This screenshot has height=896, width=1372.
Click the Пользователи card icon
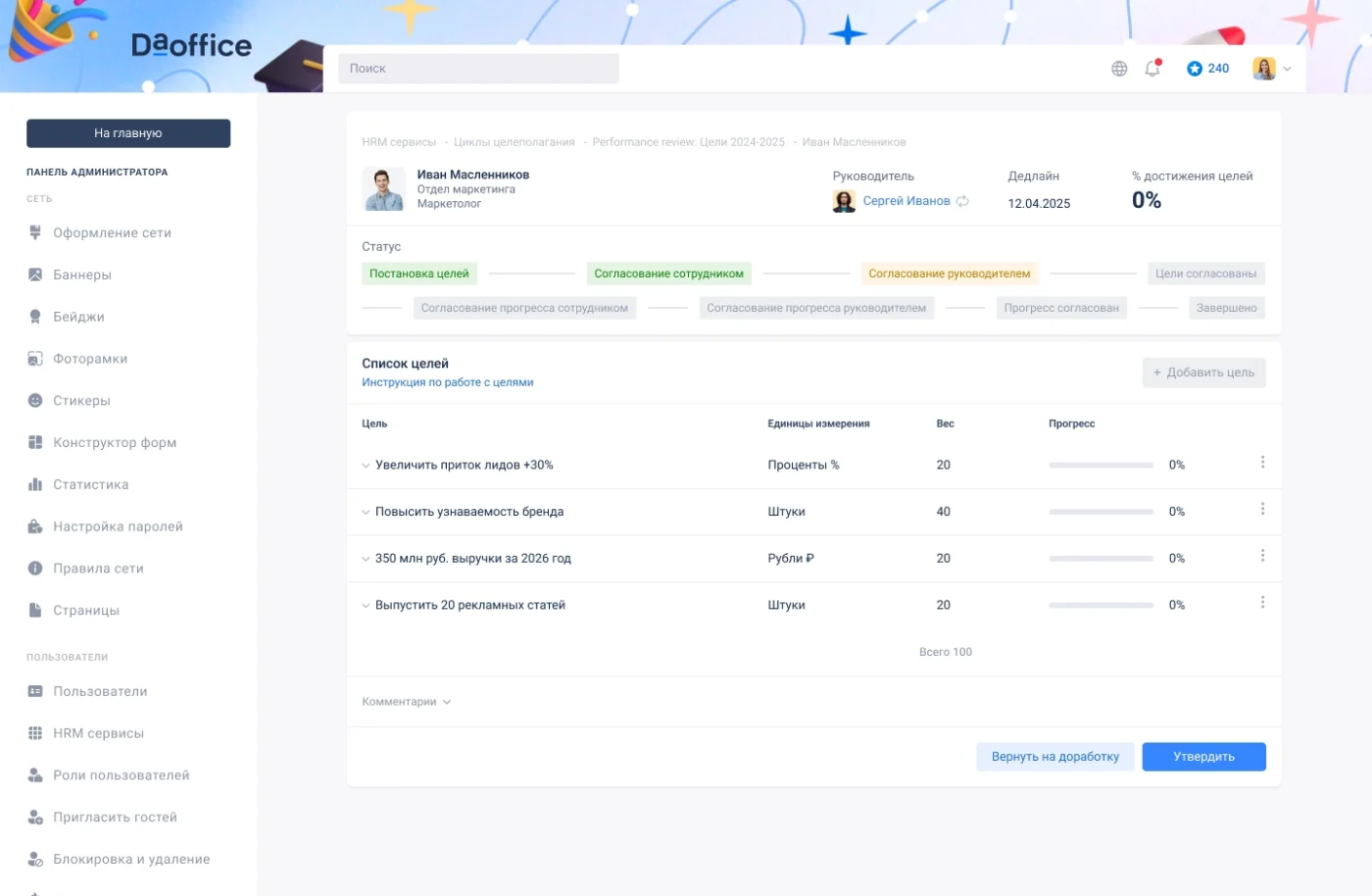pos(35,691)
